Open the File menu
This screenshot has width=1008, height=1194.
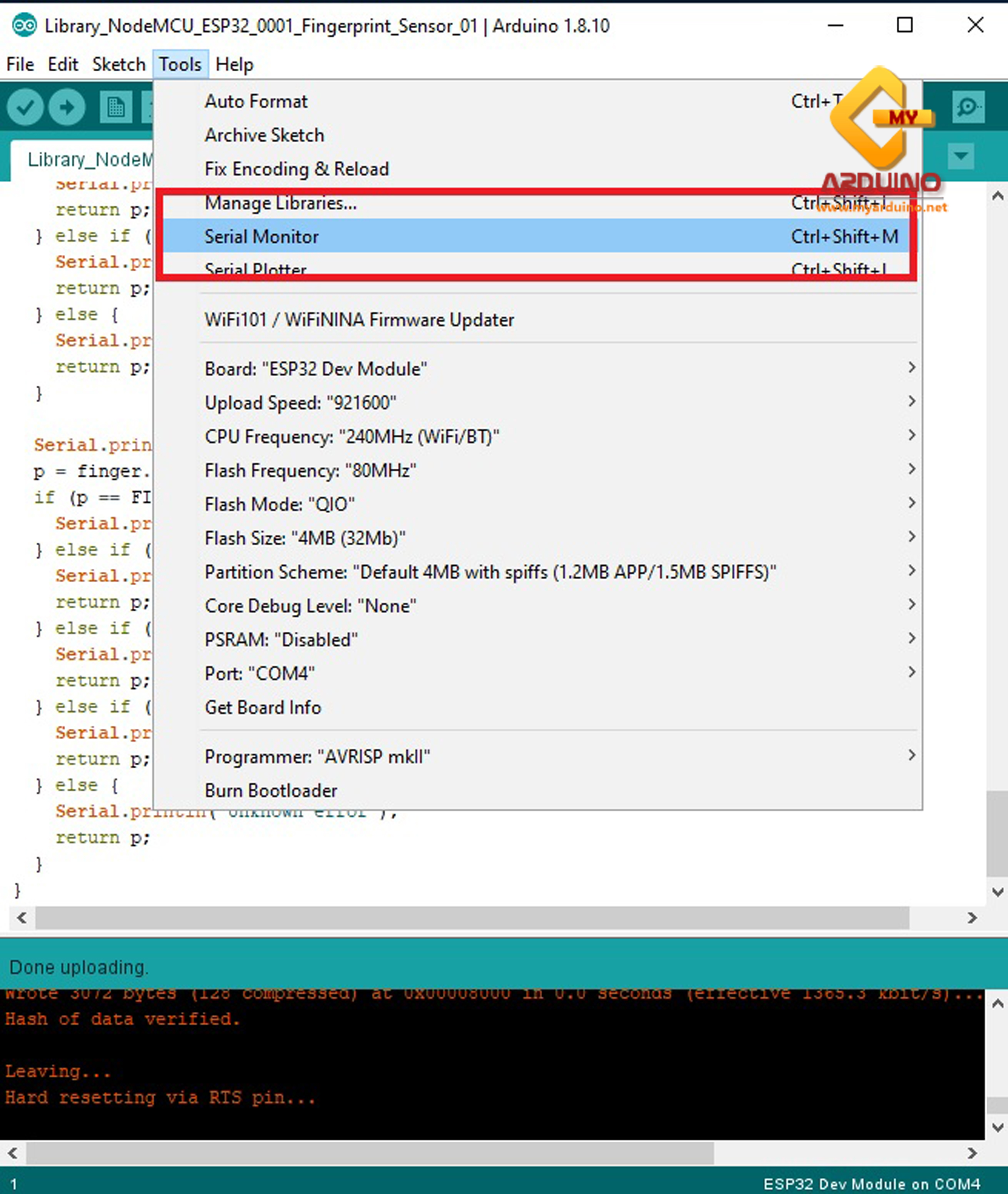click(19, 64)
